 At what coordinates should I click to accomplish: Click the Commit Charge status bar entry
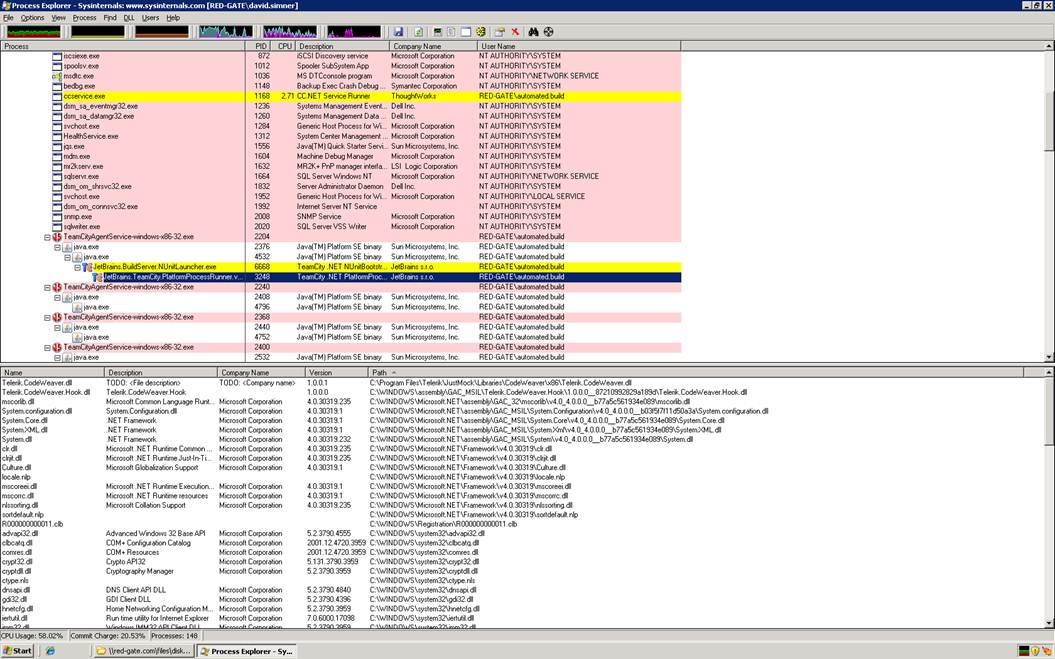108,635
